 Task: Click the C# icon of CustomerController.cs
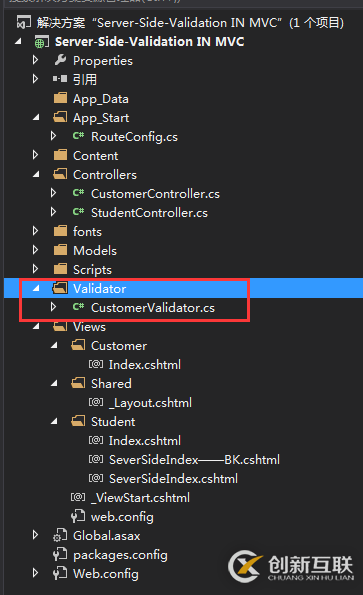click(79, 193)
